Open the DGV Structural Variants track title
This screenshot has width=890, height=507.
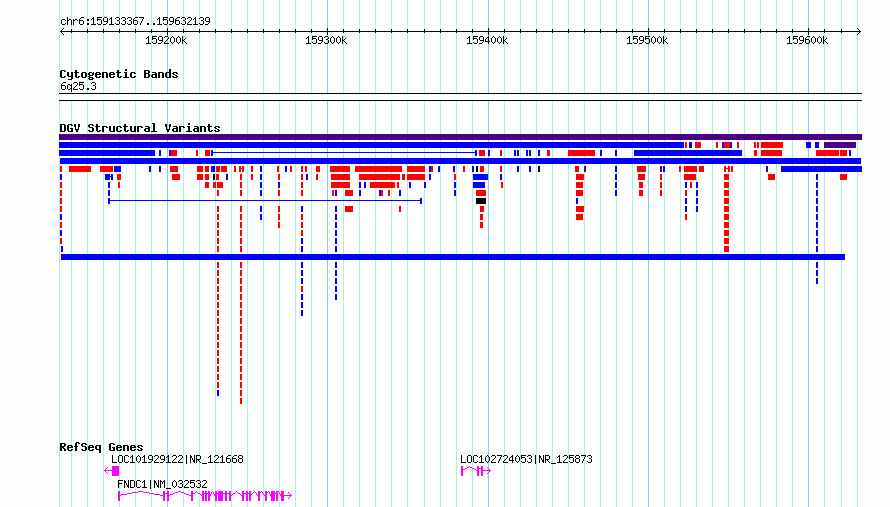[140, 128]
